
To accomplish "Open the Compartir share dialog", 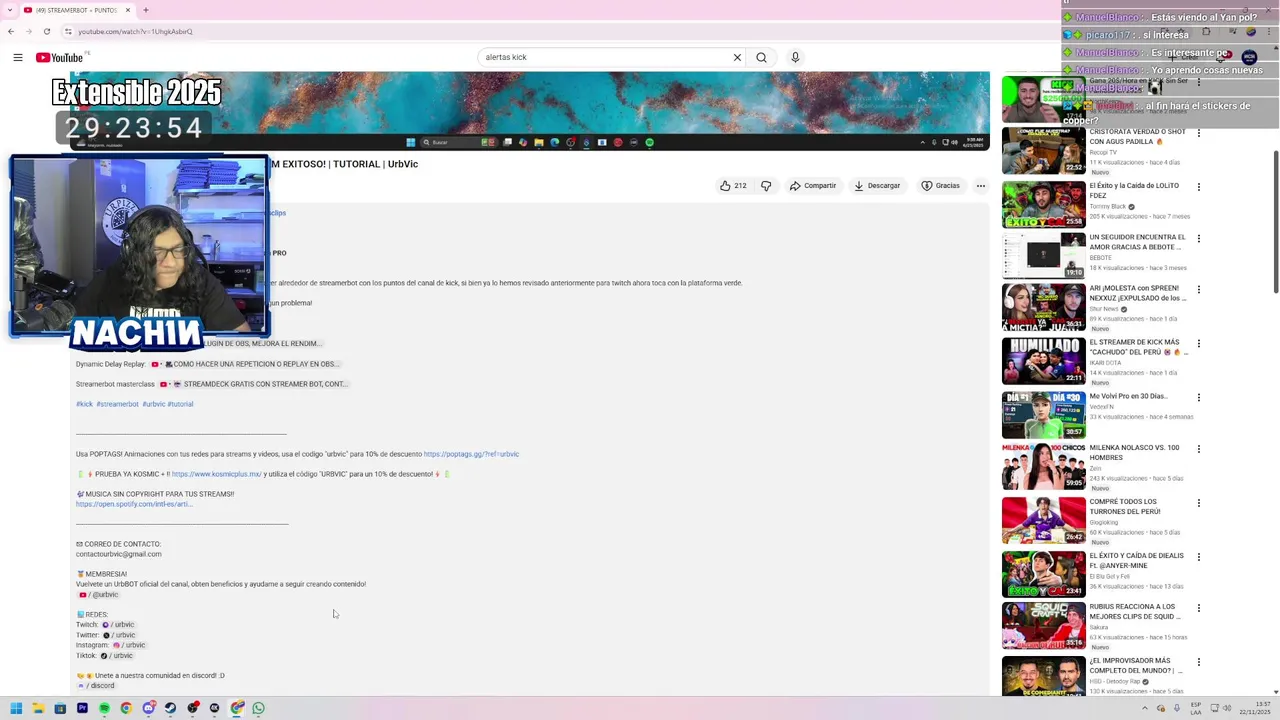I will pos(812,185).
